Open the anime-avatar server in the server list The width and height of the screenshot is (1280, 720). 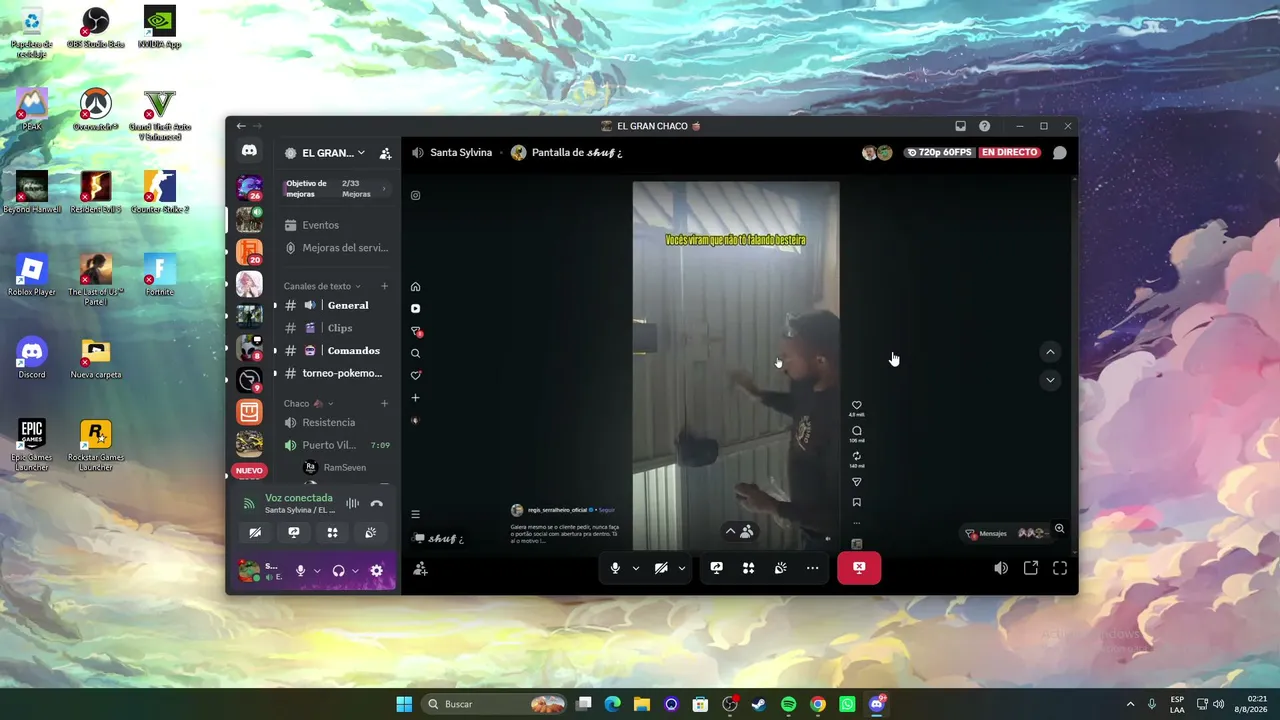[x=249, y=283]
